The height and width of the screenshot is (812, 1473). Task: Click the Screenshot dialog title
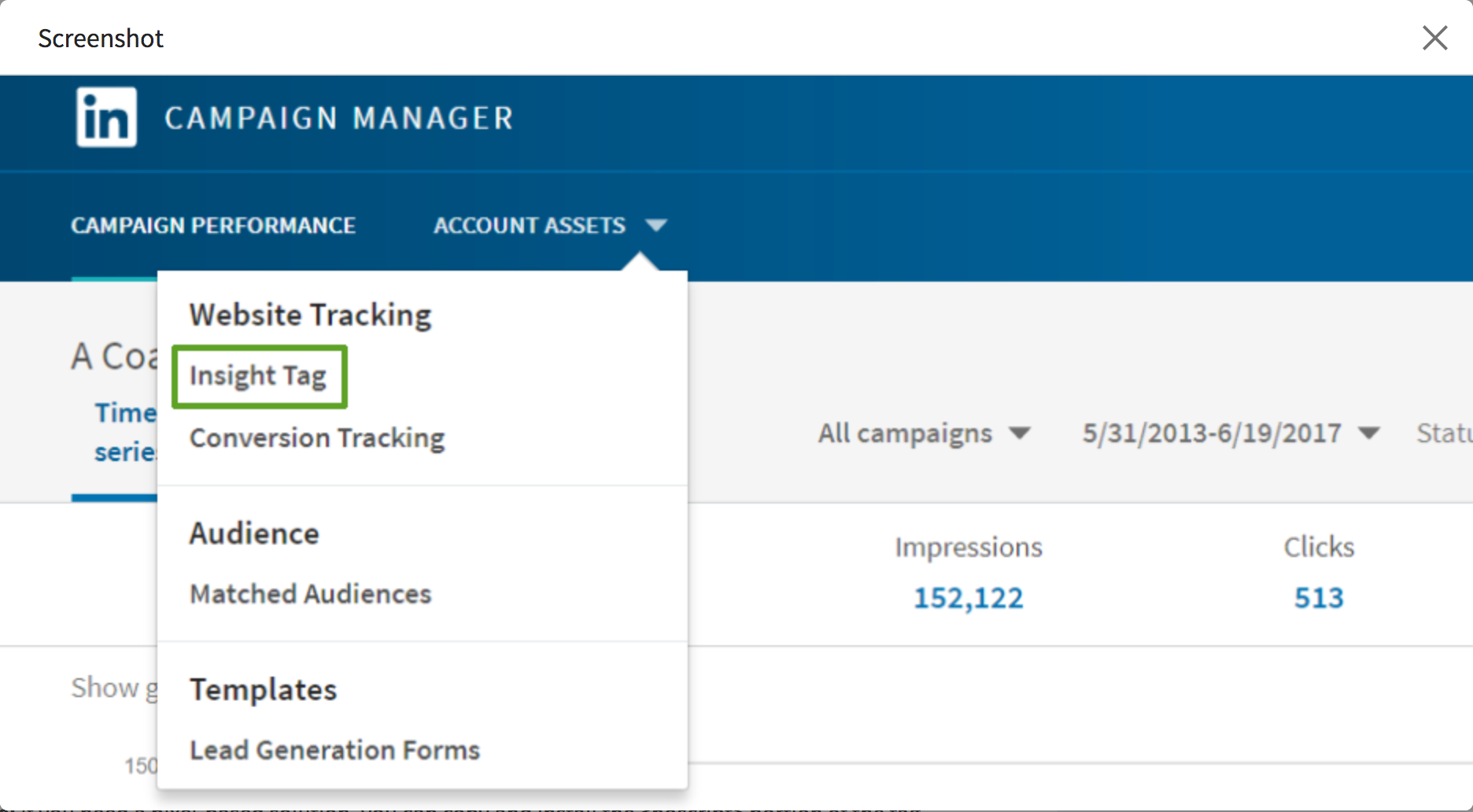[101, 38]
